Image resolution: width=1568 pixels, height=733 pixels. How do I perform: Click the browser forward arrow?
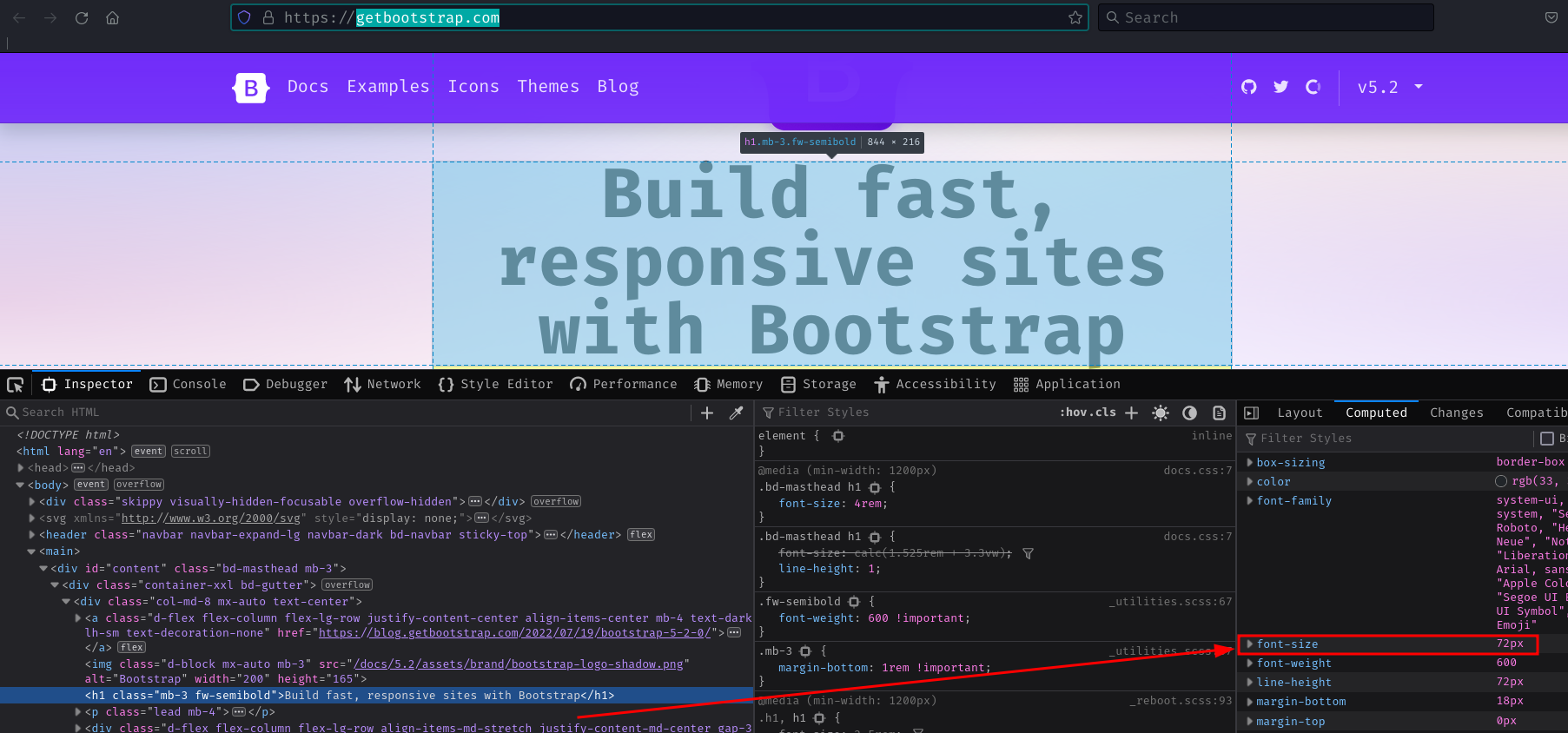point(50,17)
